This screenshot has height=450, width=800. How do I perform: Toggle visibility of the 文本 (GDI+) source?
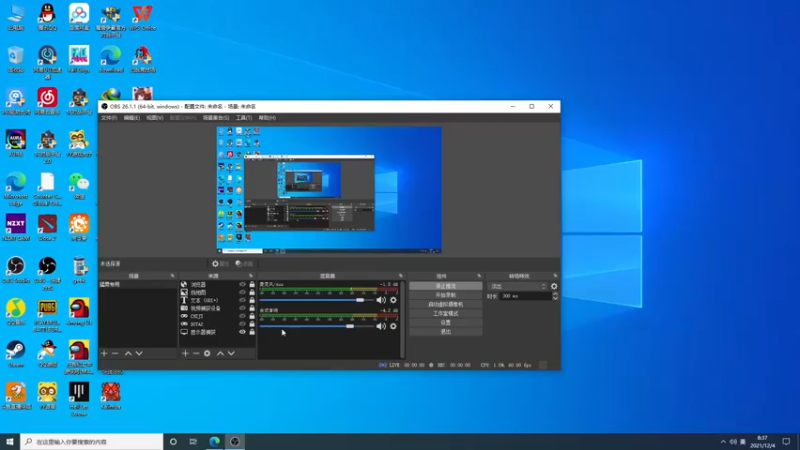242,301
